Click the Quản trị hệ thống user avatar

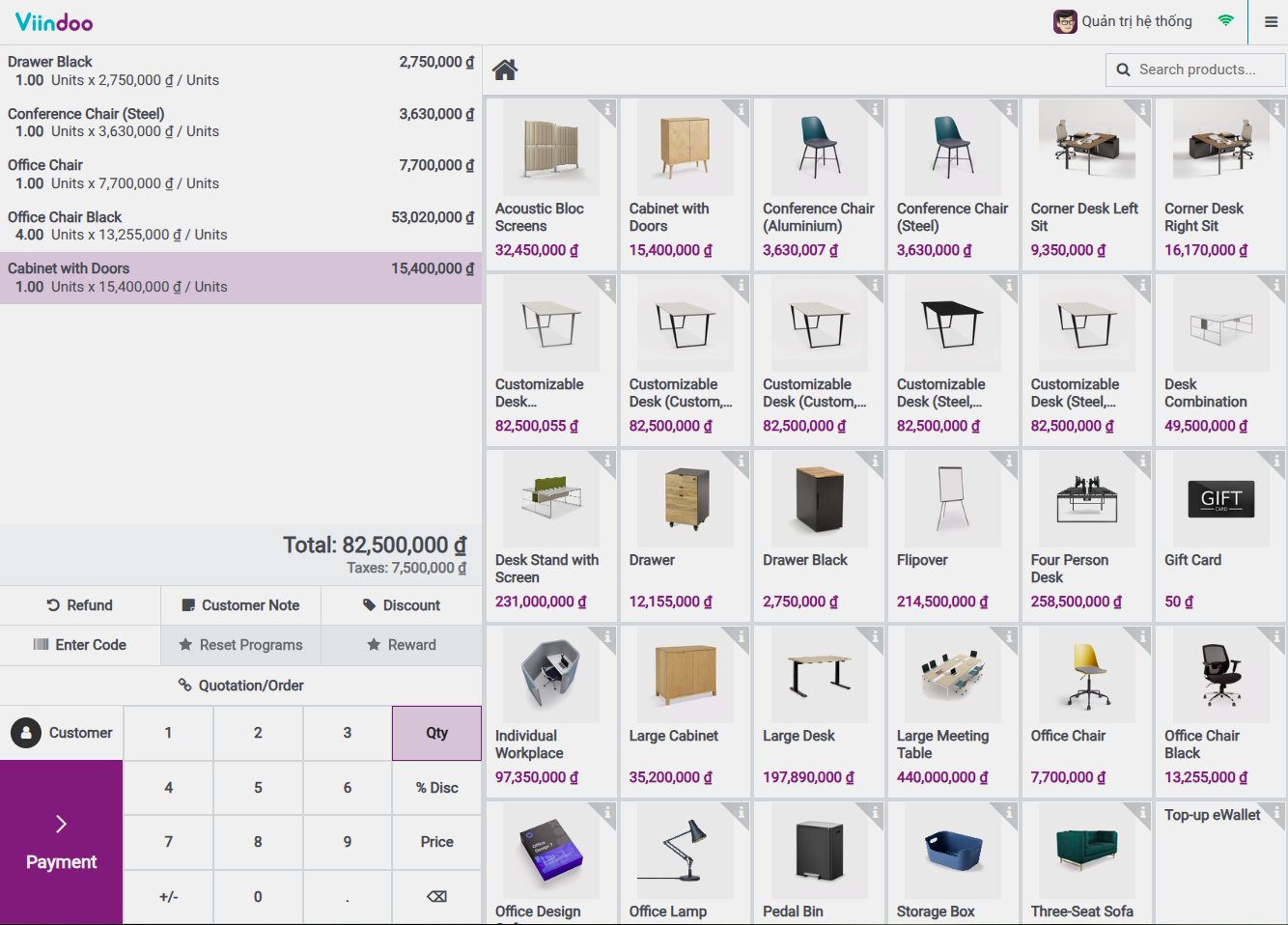pyautogui.click(x=1065, y=20)
